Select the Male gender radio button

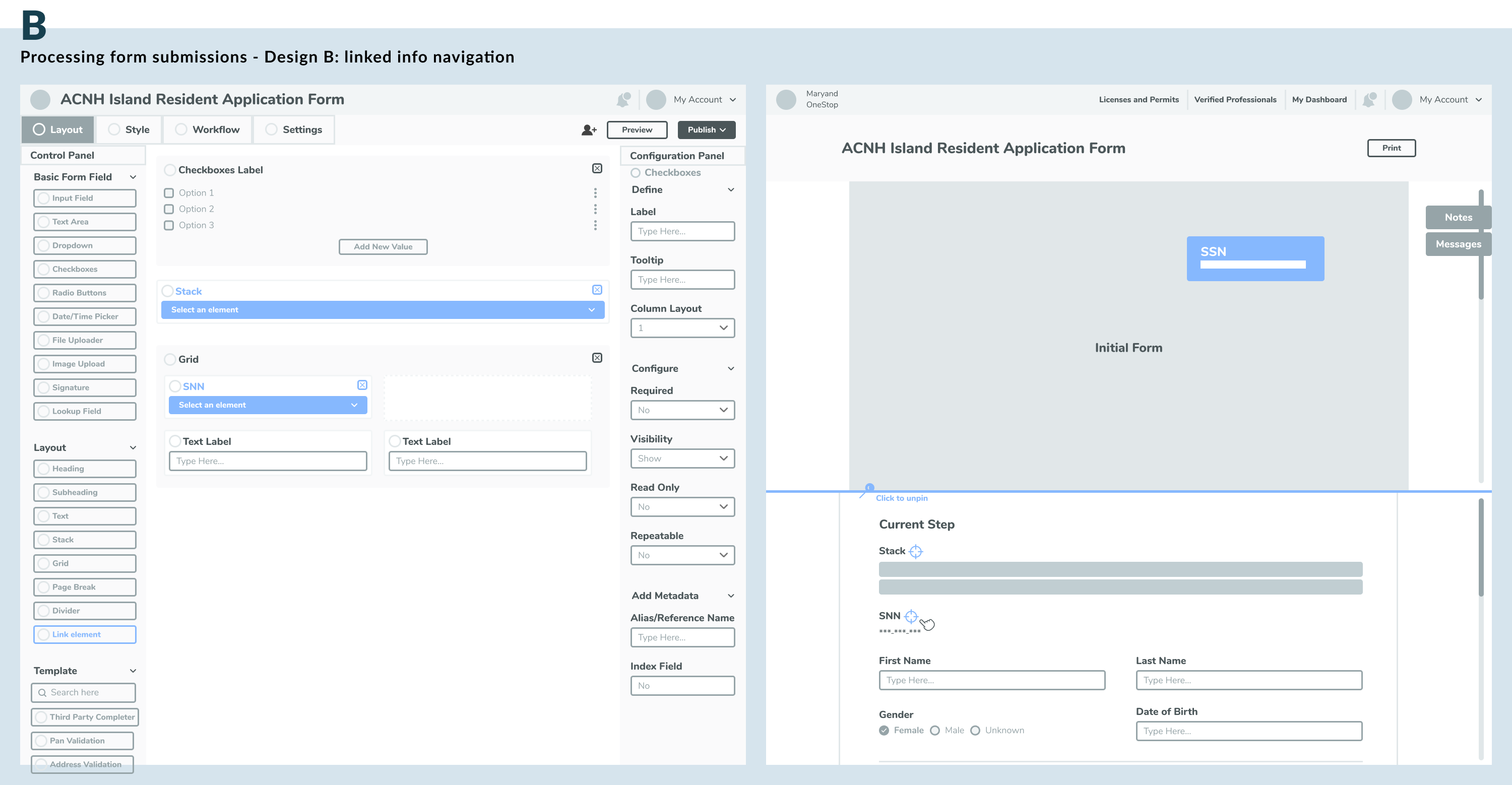pyautogui.click(x=935, y=731)
